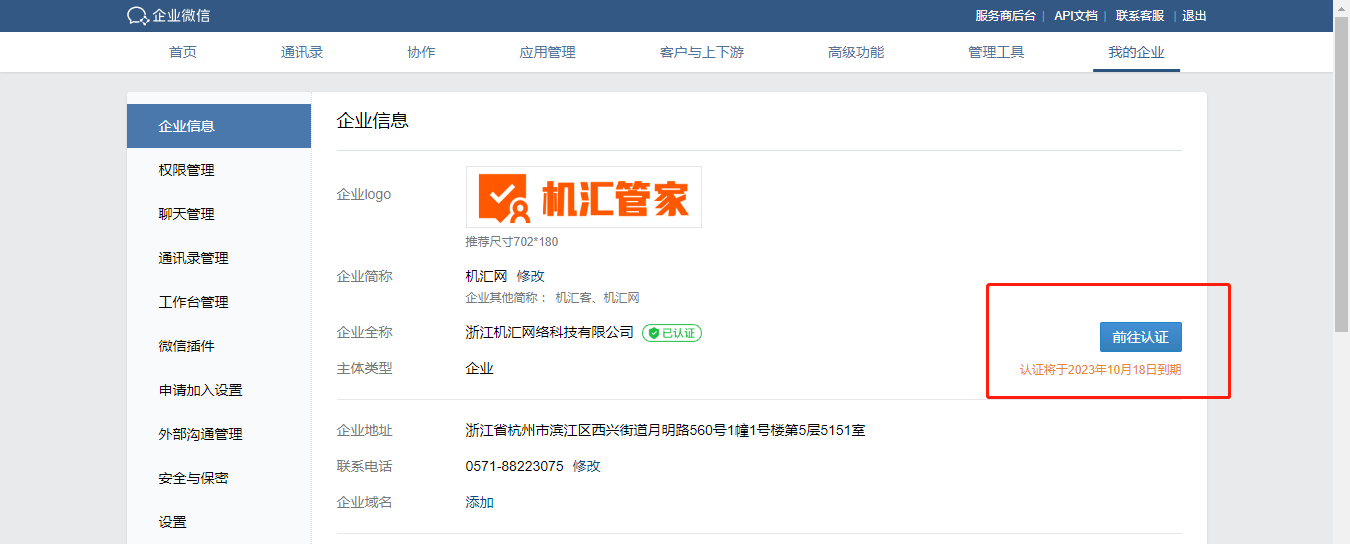Viewport: 1350px width, 544px height.
Task: Select the 我的企业 tab
Action: pyautogui.click(x=1136, y=52)
